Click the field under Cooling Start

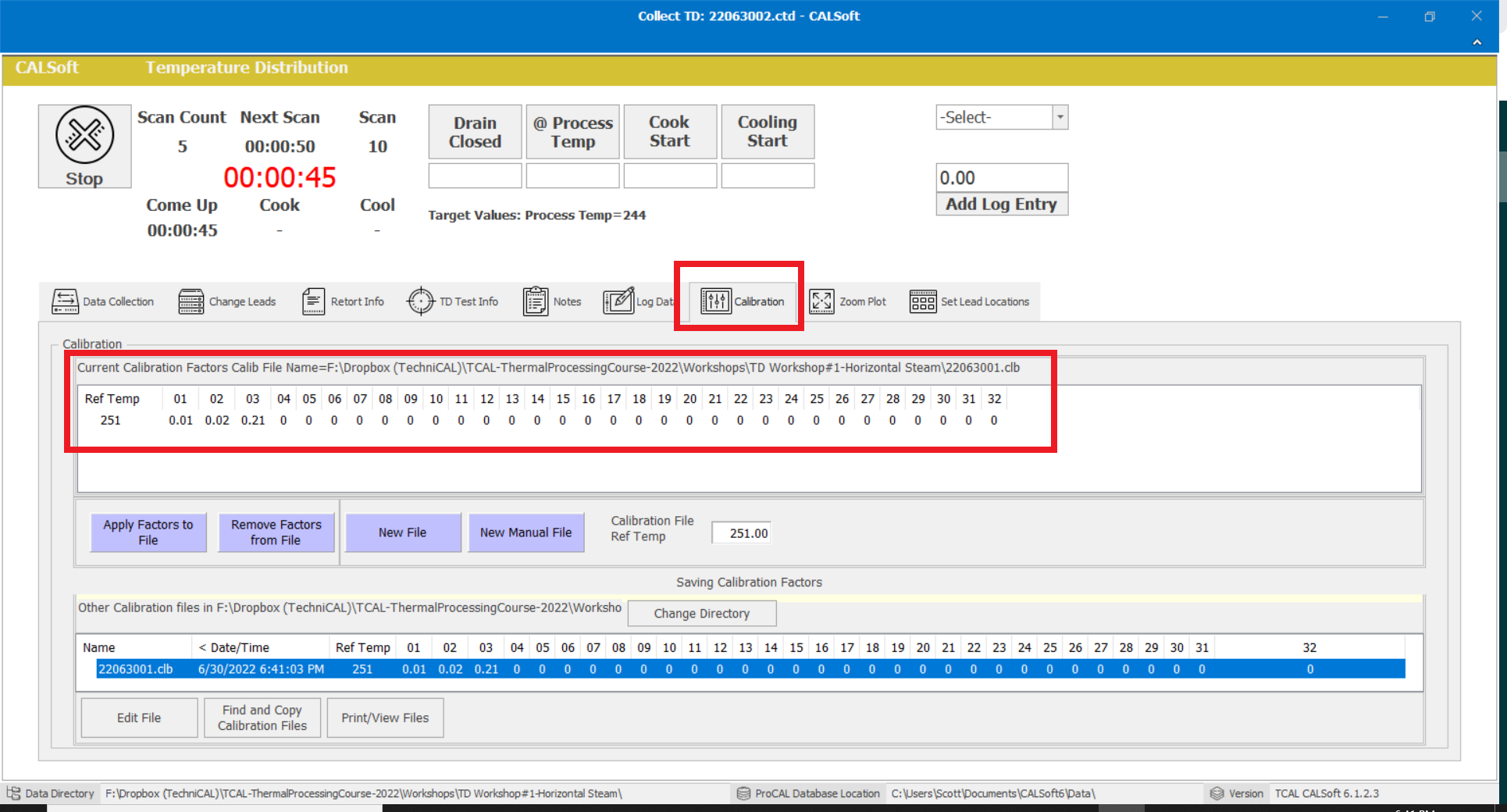pos(768,176)
